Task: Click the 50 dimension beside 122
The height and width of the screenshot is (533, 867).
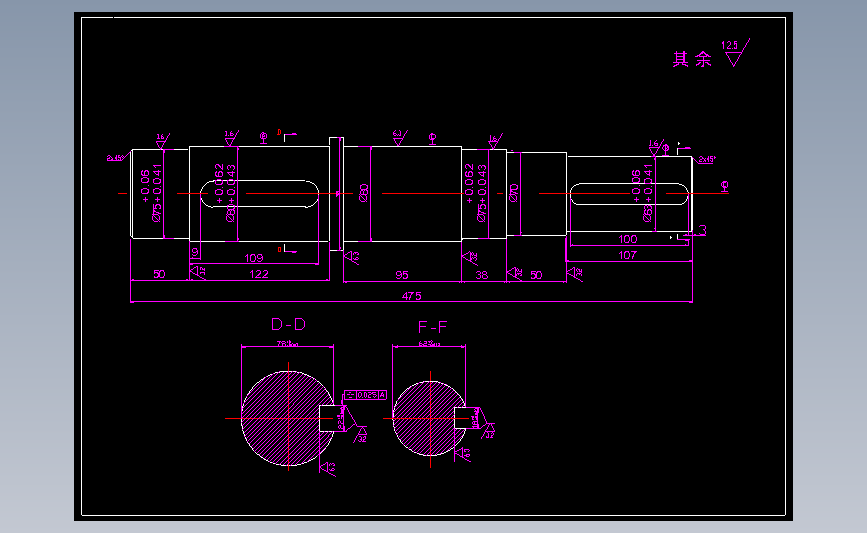Action: coord(159,274)
